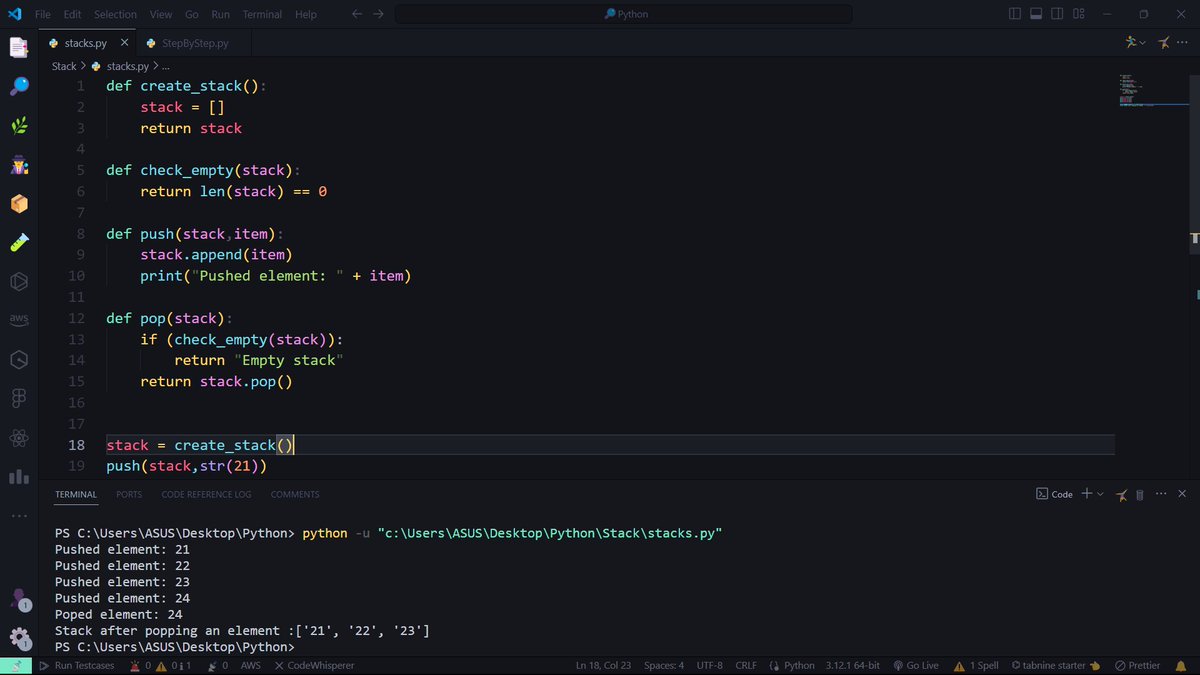The width and height of the screenshot is (1200, 675).
Task: Open terminal panel more actions ellipsis
Action: [1161, 494]
